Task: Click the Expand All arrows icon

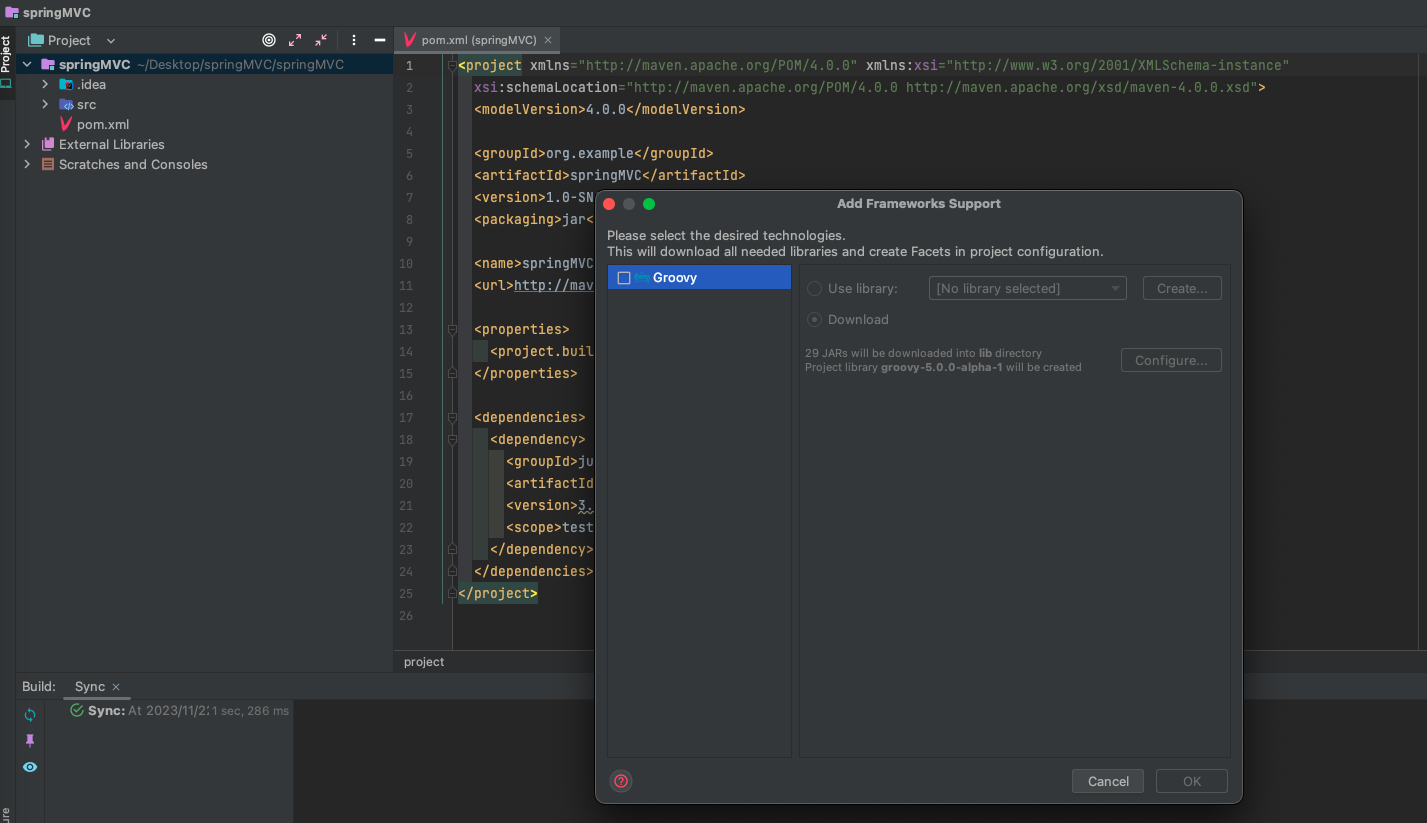Action: pyautogui.click(x=295, y=40)
